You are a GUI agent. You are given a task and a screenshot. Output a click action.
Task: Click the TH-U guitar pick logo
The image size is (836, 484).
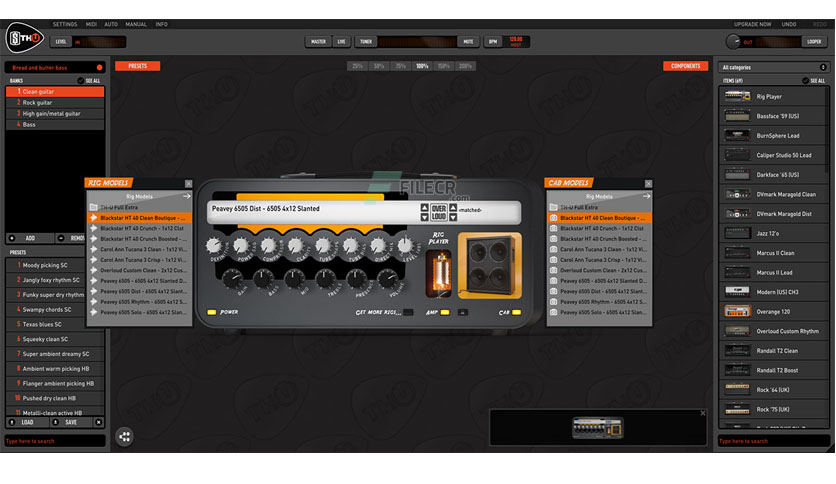coord(24,37)
